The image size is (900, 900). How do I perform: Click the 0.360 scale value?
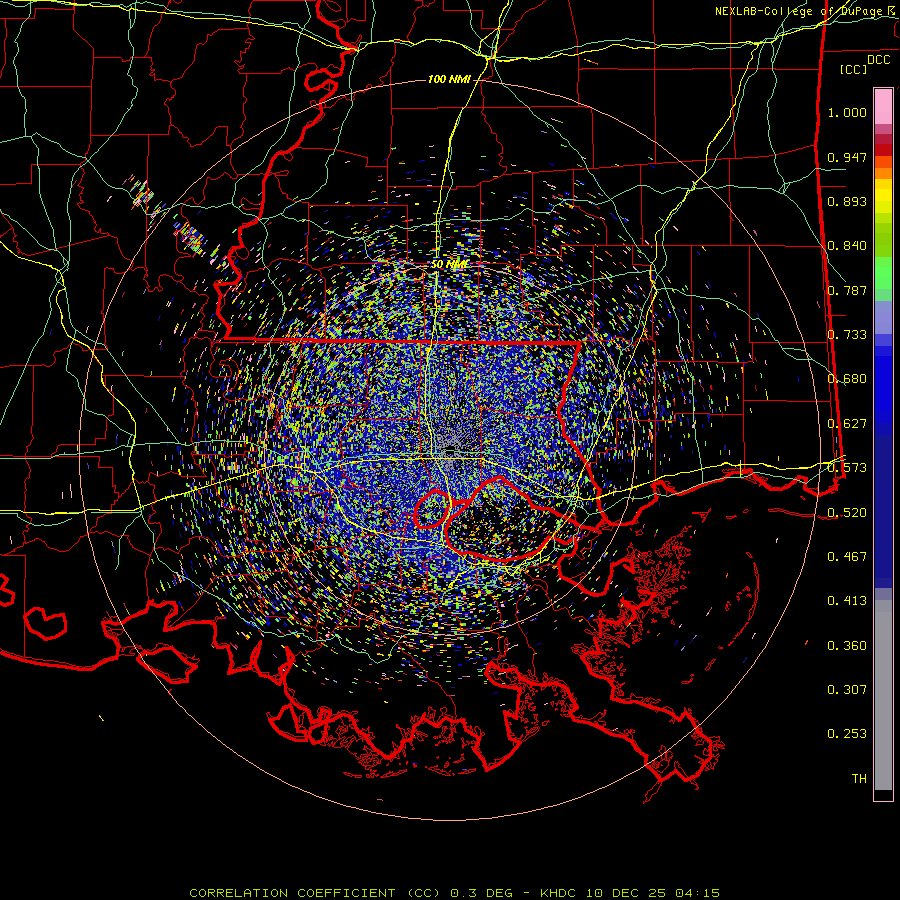point(847,646)
